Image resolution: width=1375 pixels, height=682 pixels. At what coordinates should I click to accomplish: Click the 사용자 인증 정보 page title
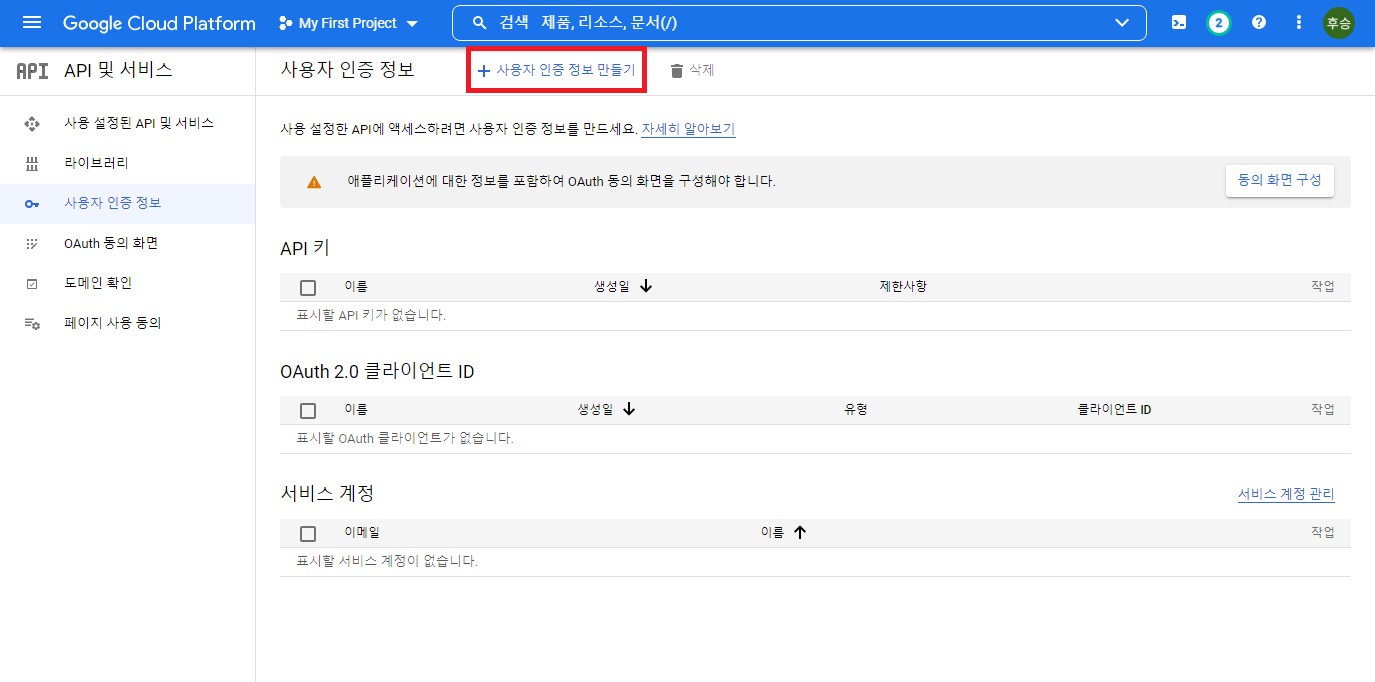click(347, 70)
